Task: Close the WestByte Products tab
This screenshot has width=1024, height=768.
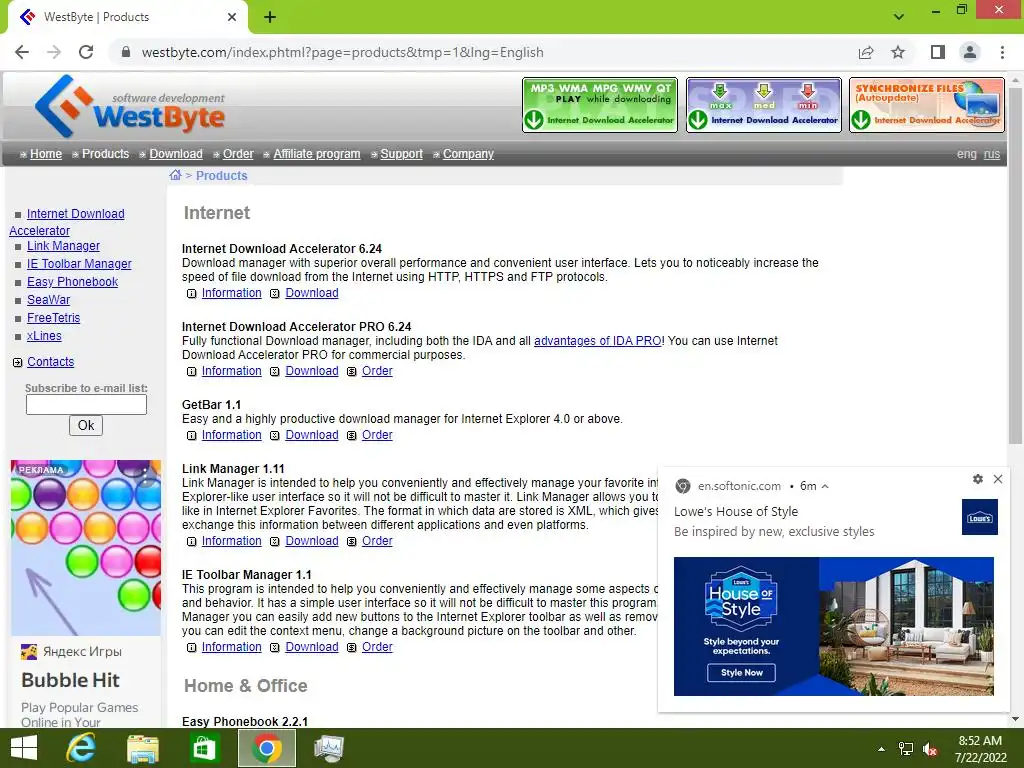Action: click(x=232, y=17)
